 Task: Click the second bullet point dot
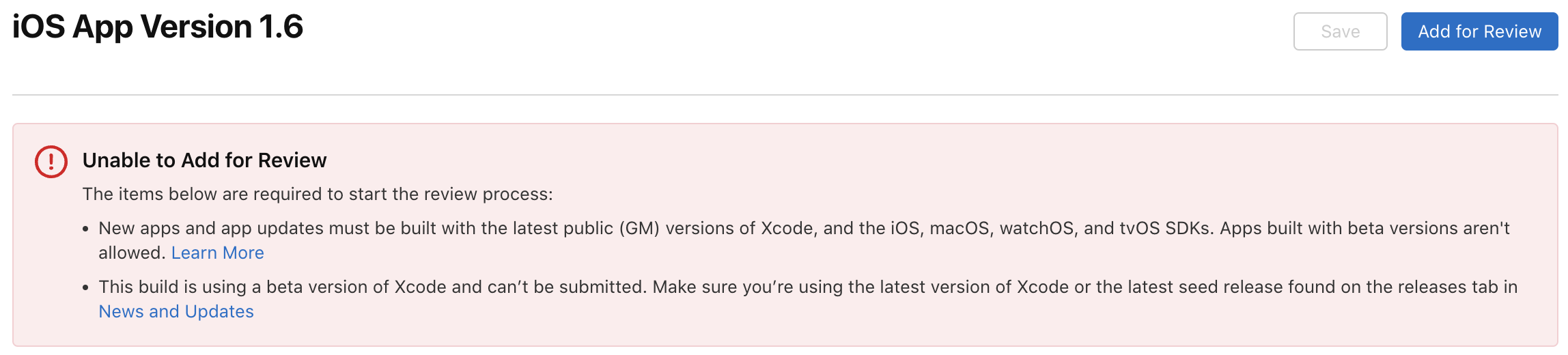click(86, 288)
